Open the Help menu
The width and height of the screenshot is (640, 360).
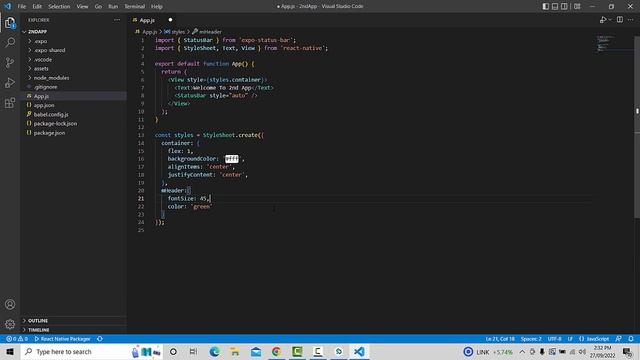(x=157, y=7)
